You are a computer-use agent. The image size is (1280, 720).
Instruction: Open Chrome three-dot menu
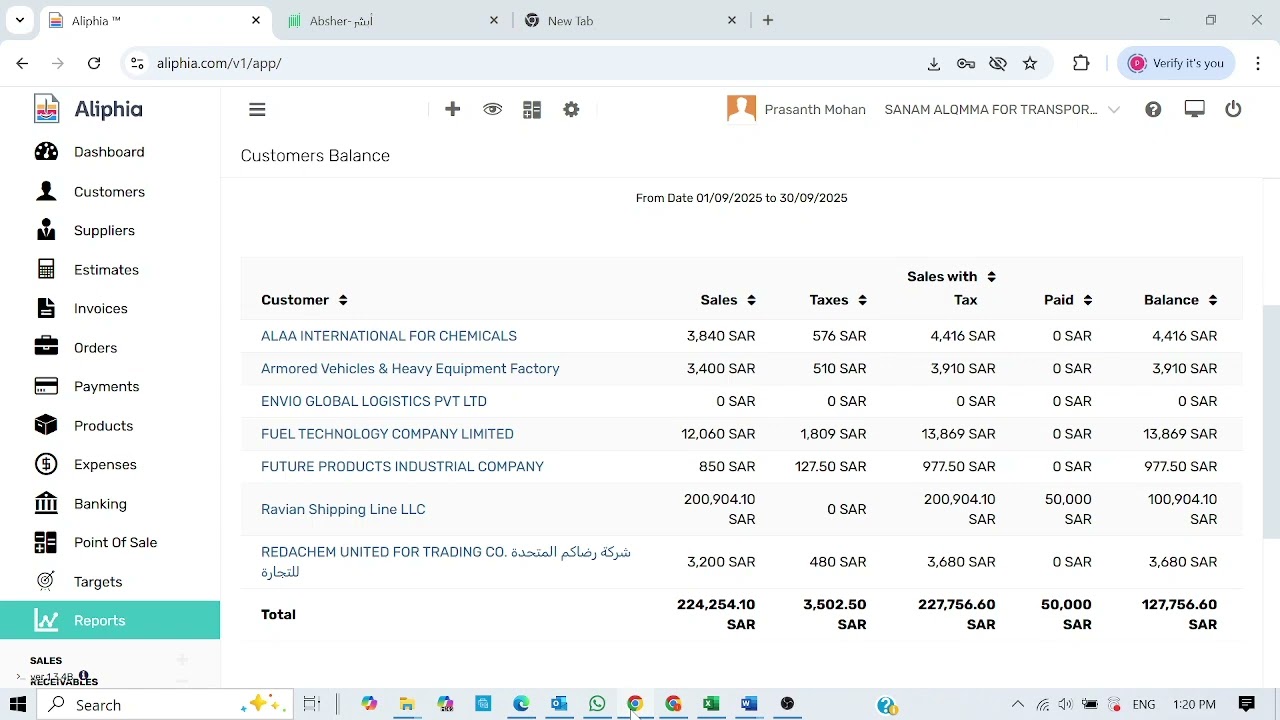coord(1258,63)
